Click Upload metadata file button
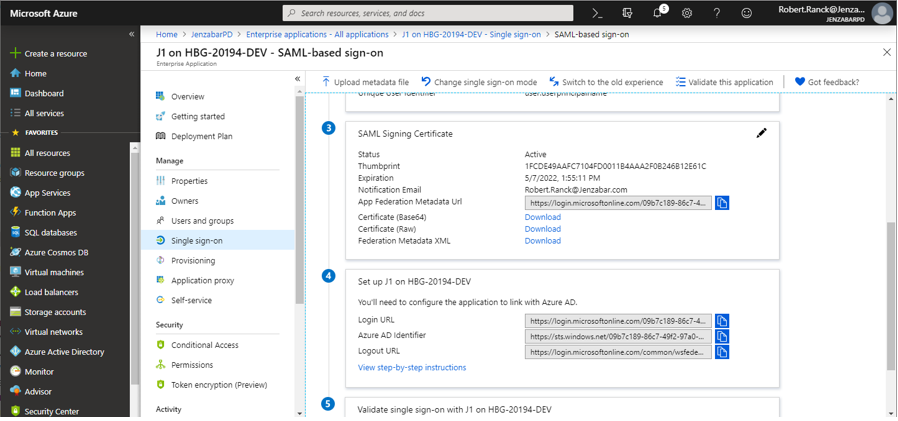This screenshot has height=421, width=898. 365,82
